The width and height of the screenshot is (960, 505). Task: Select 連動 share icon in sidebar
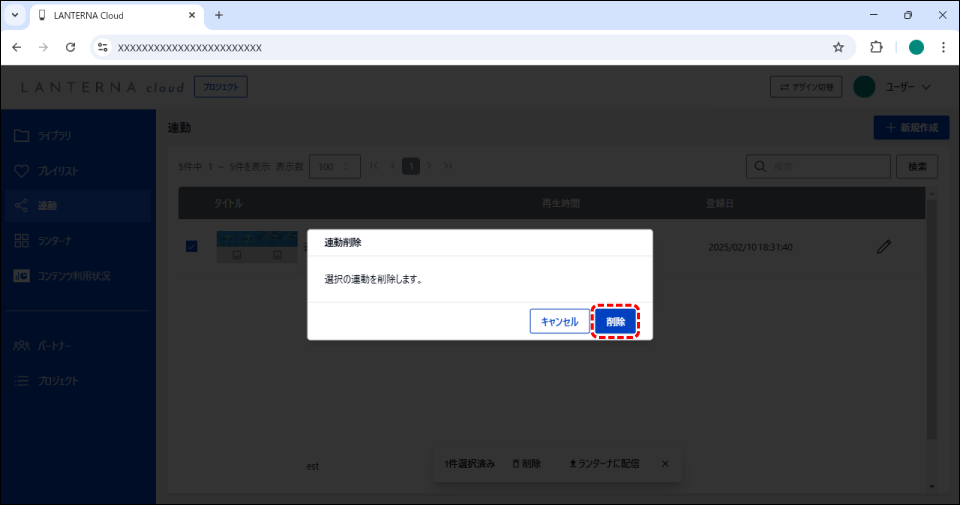coord(22,206)
